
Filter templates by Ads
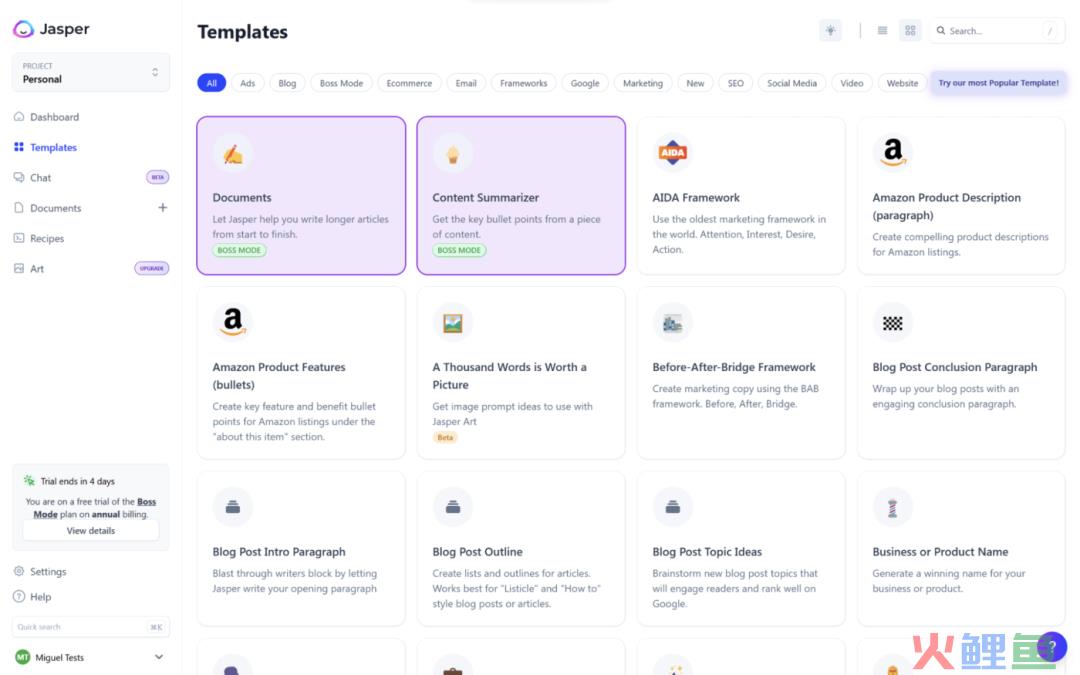click(247, 83)
